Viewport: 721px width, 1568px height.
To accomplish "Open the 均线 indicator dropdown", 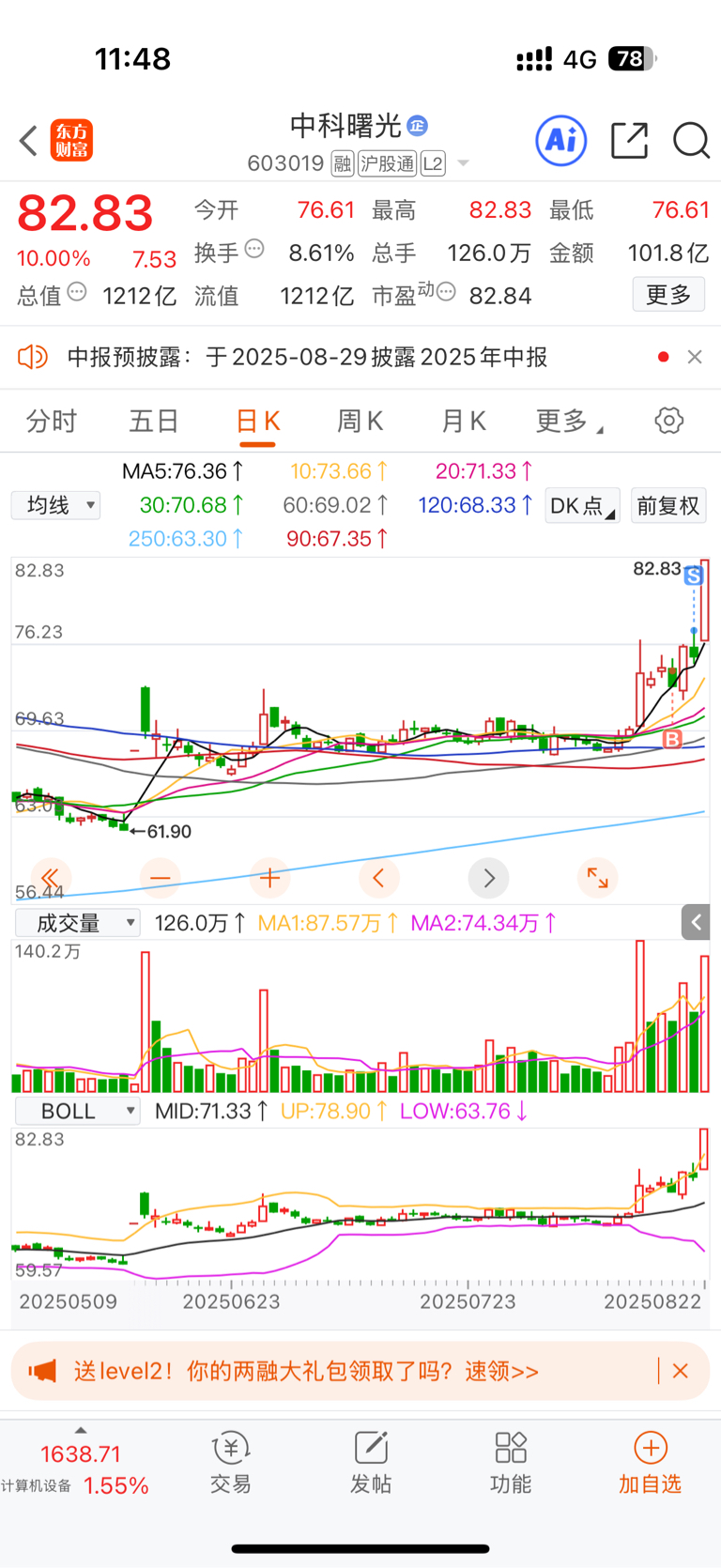I will tap(56, 505).
